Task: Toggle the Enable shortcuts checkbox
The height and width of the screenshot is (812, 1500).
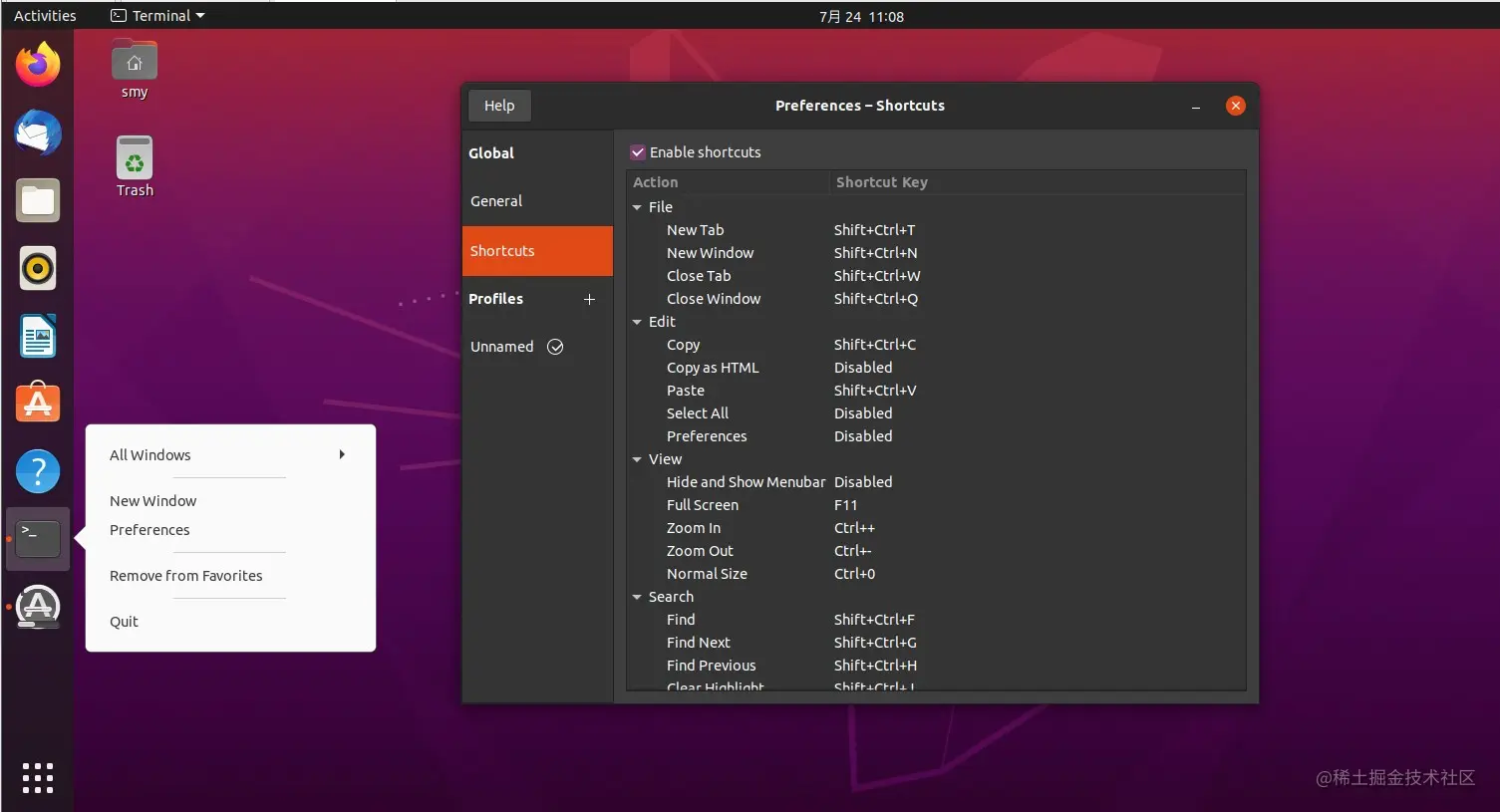Action: pos(638,152)
